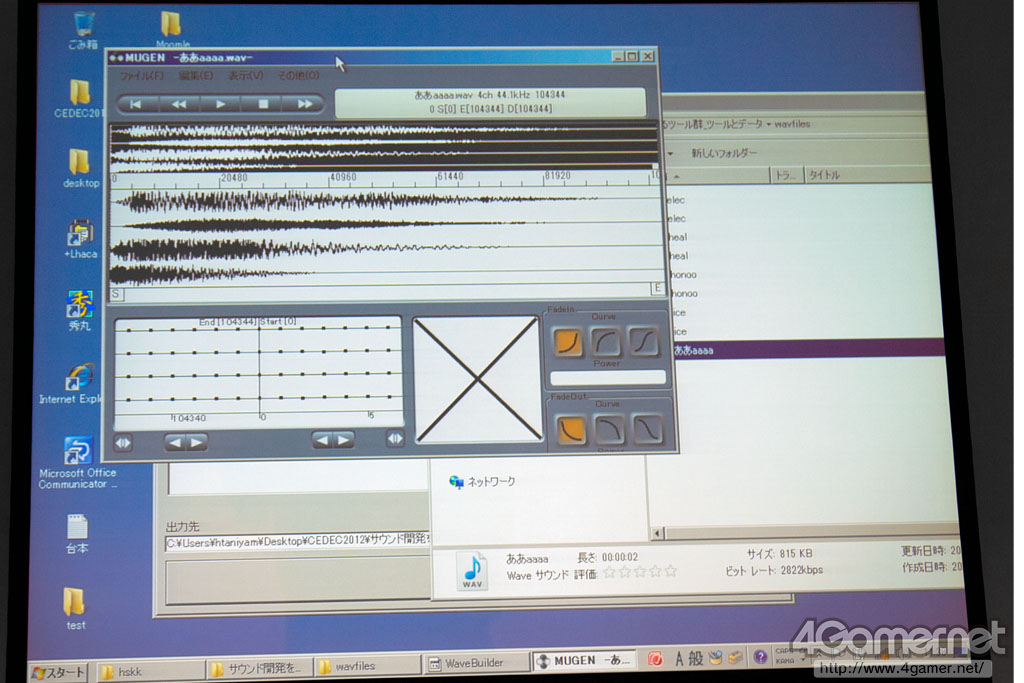Click the Explorer horizontal scrollbar left arrow
Screen dimensions: 1024x683
click(x=658, y=533)
